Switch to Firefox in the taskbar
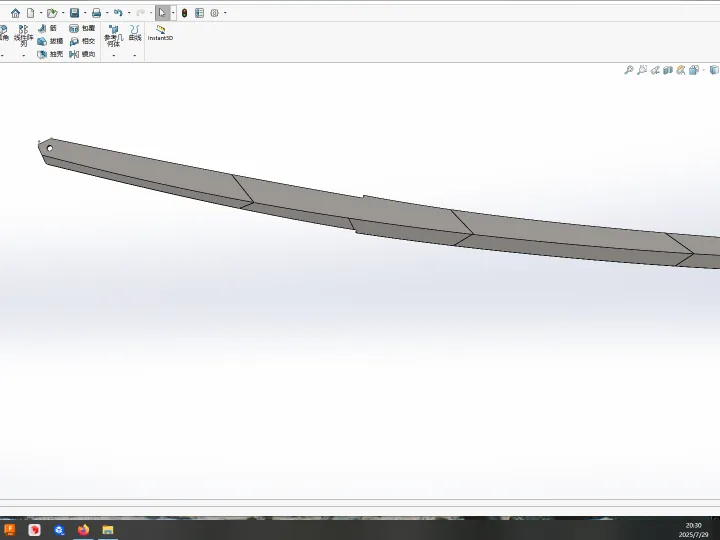Screen dimensions: 720x540 [x=83, y=529]
